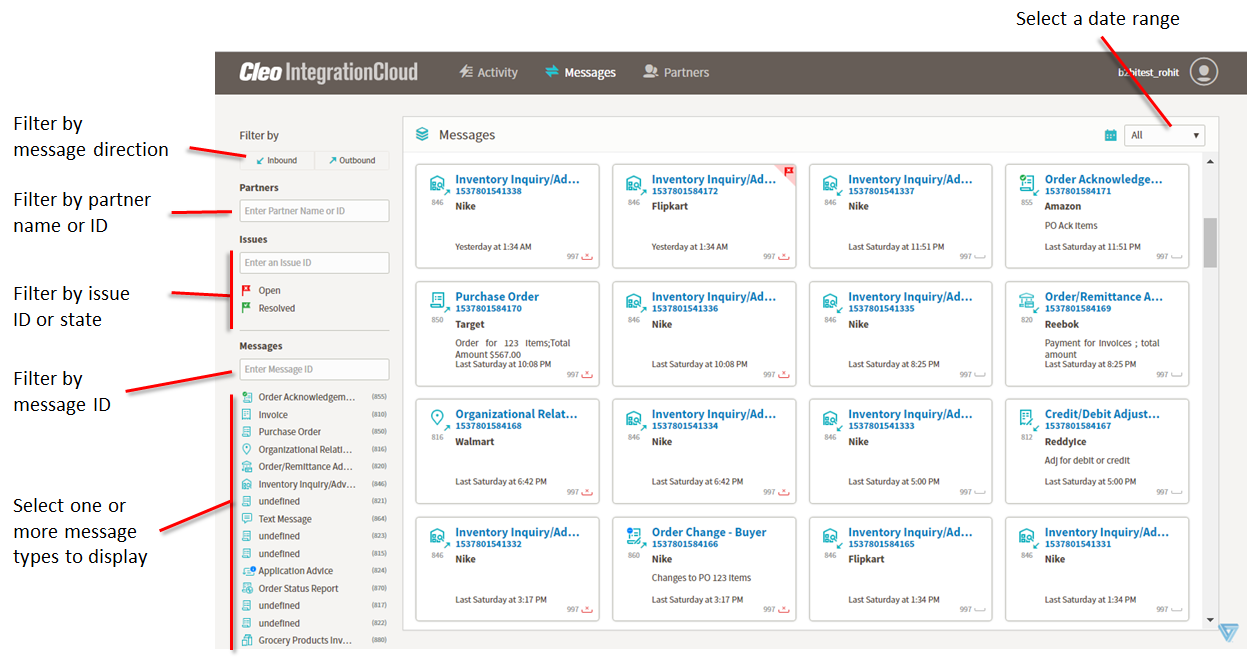Click the Purchase Order card document icon
Viewport: 1247px width, 659px height.
437,299
